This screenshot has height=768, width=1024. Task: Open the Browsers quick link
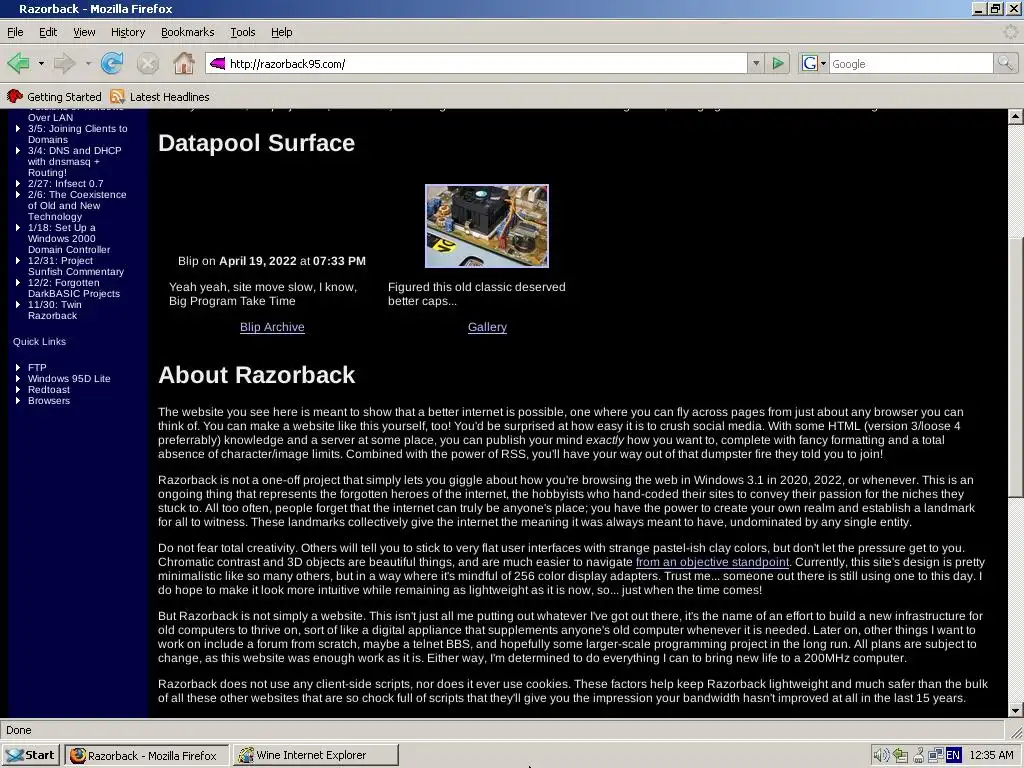coord(48,401)
